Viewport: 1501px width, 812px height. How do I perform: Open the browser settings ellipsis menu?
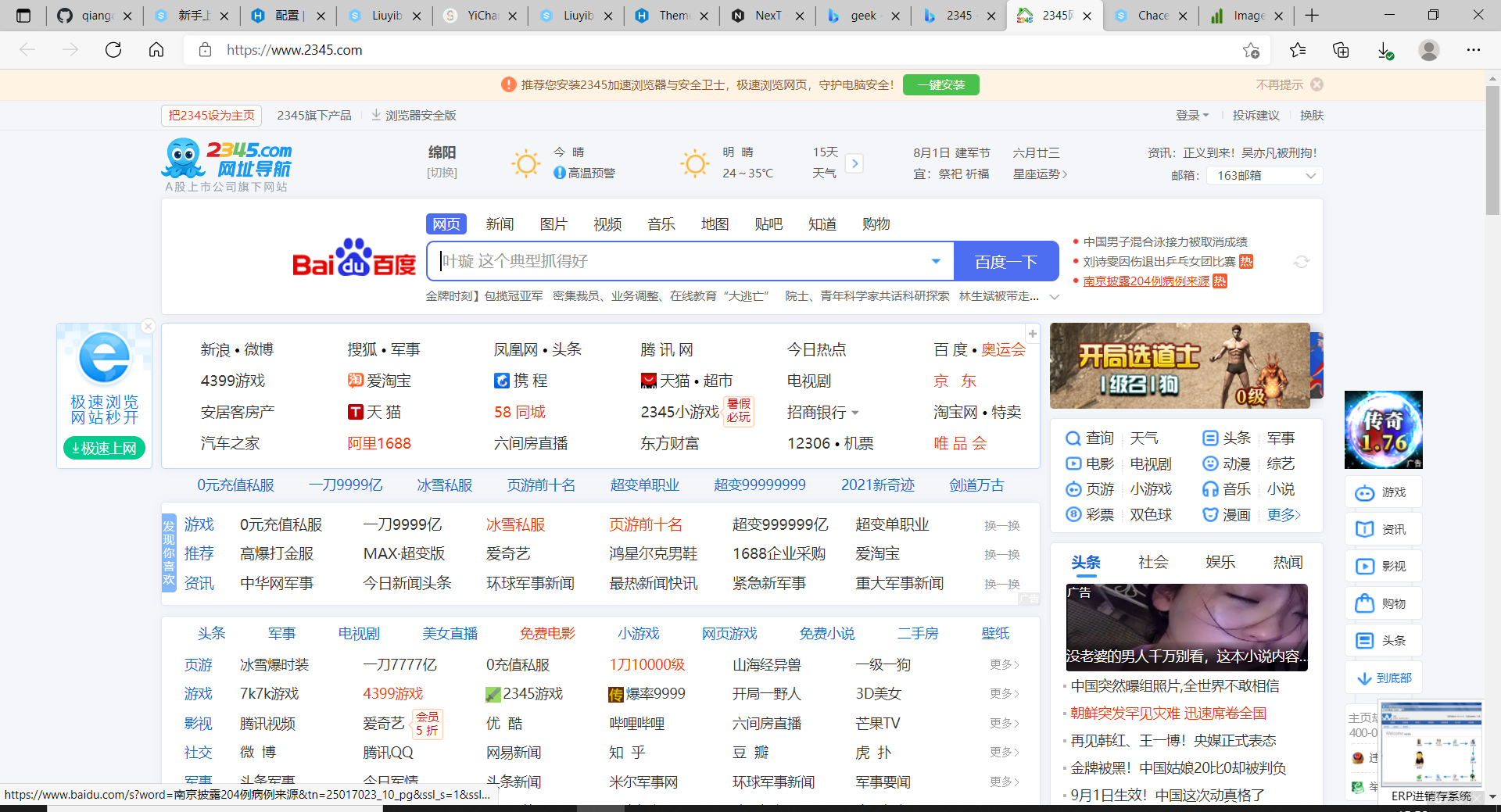1474,50
